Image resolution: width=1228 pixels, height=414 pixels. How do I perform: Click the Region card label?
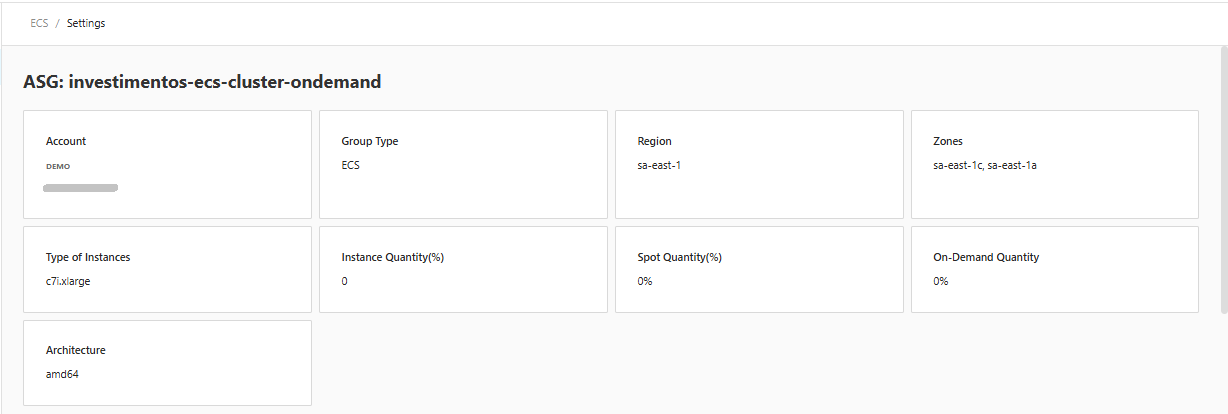click(654, 141)
